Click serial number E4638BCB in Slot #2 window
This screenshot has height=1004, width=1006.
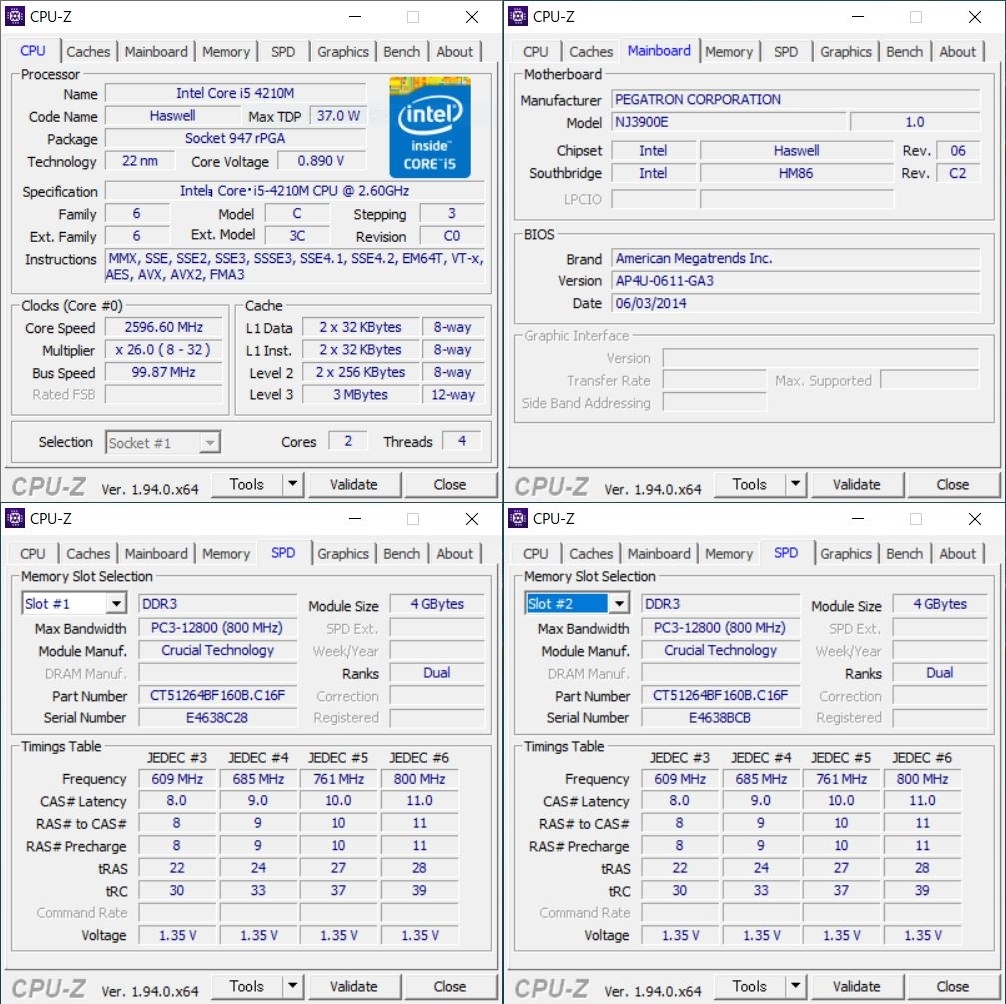click(720, 718)
